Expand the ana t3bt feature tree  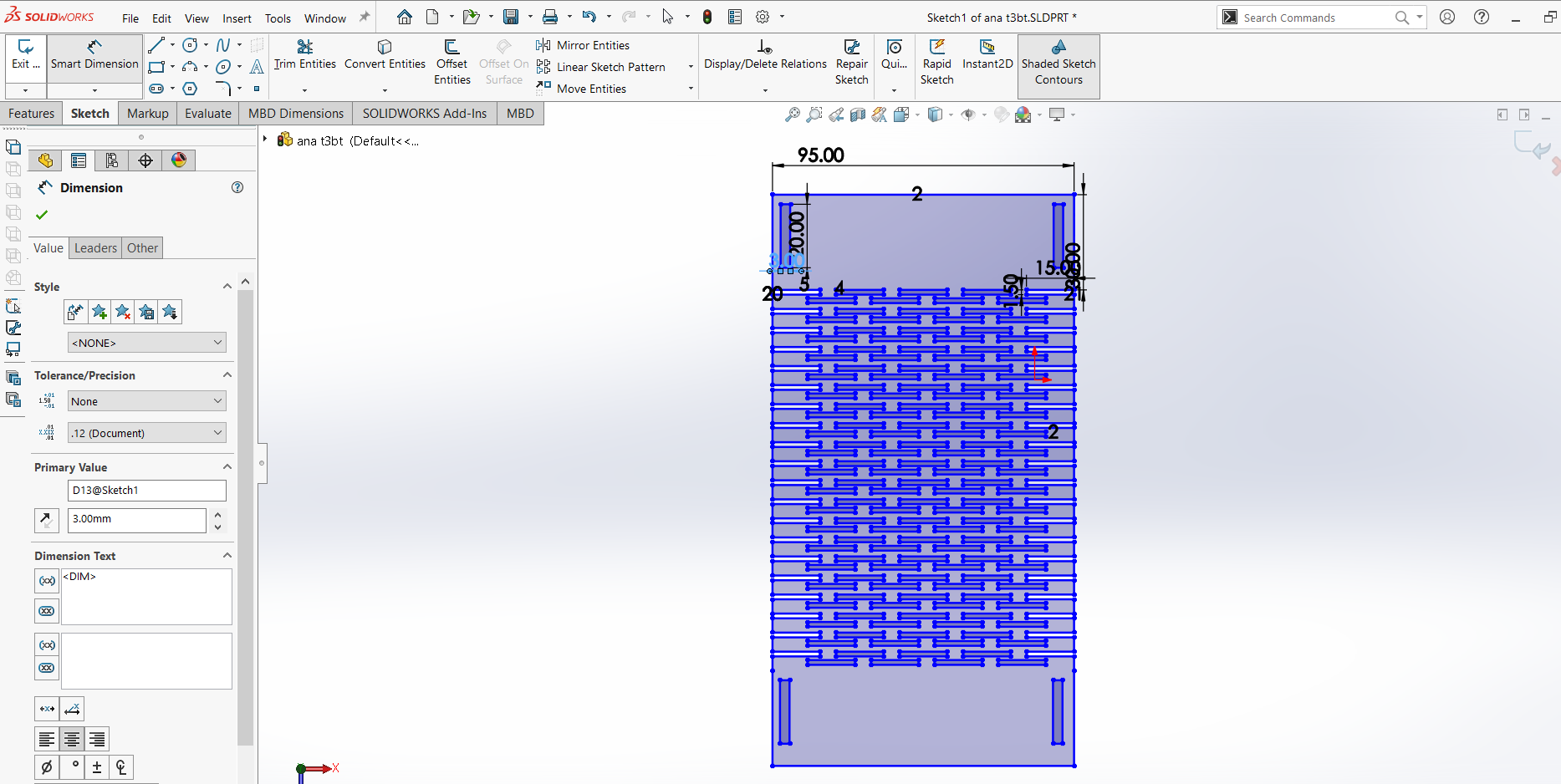click(x=265, y=140)
